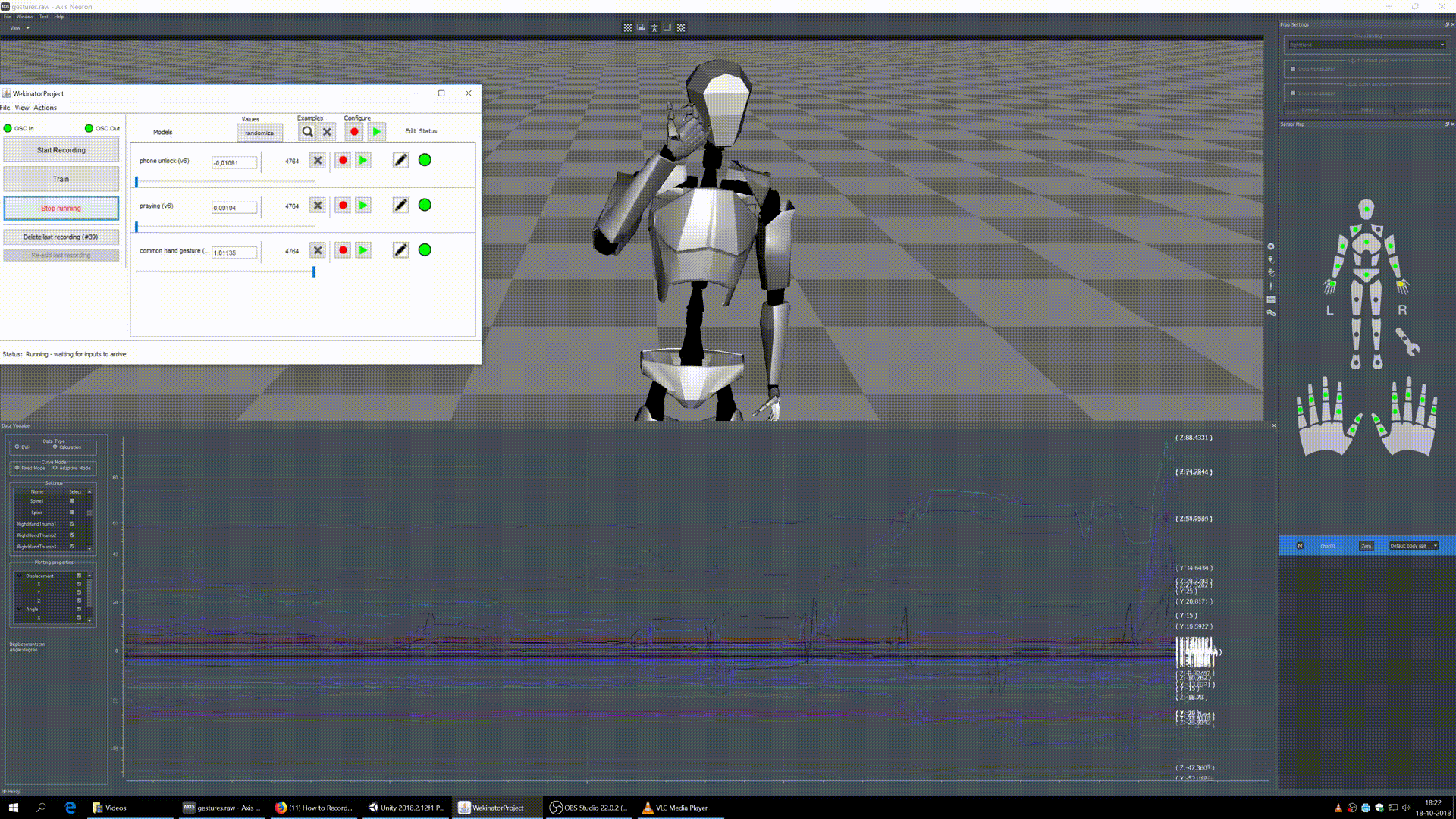Open Unity from the taskbar
Viewport: 1456px width, 819px height.
pos(407,808)
